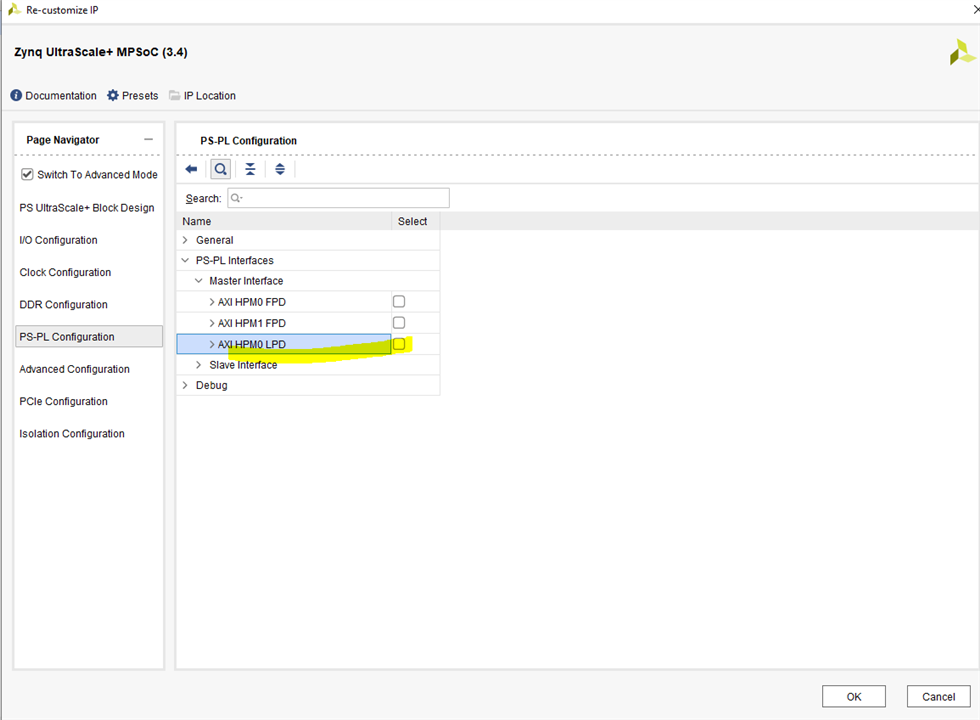Enable the AXI HPM0 FPD checkbox
This screenshot has width=980, height=720.
pyautogui.click(x=399, y=301)
